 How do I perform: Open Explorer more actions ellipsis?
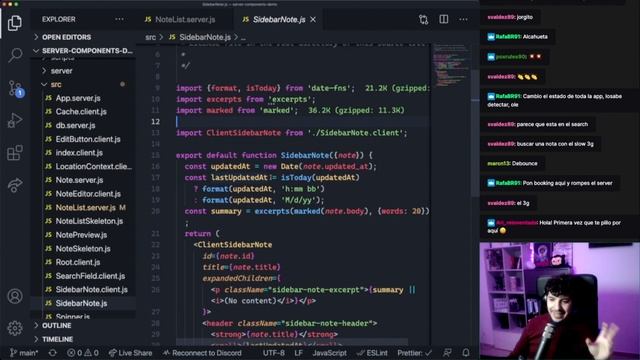[x=119, y=19]
